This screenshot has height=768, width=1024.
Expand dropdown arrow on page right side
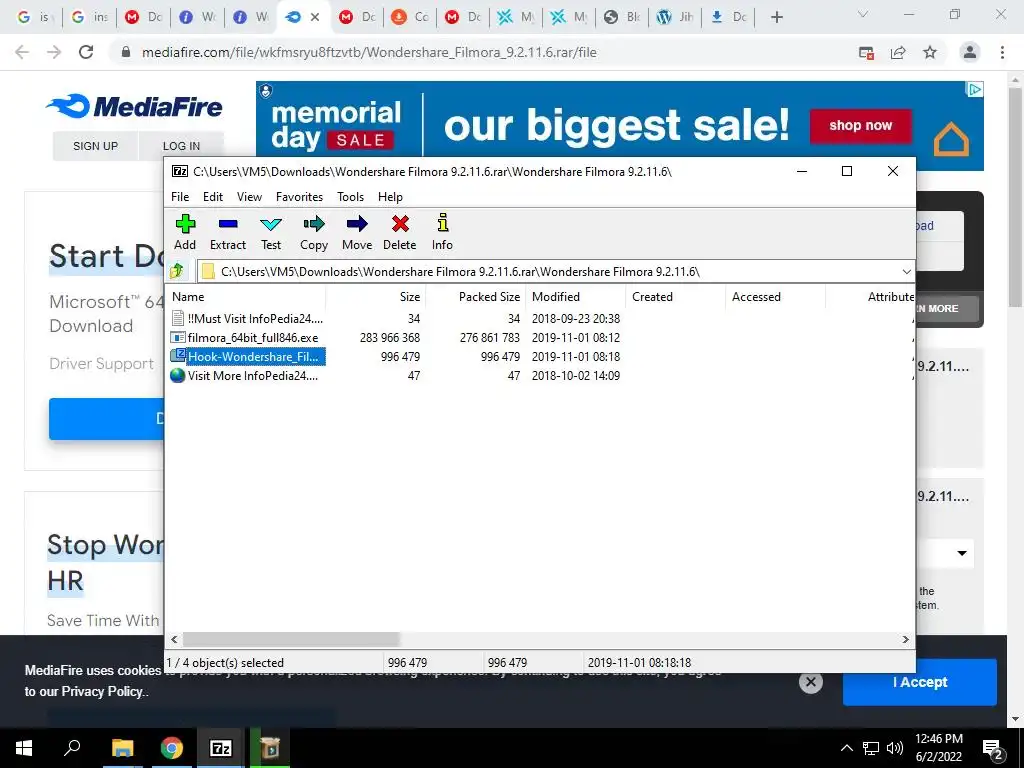[962, 553]
